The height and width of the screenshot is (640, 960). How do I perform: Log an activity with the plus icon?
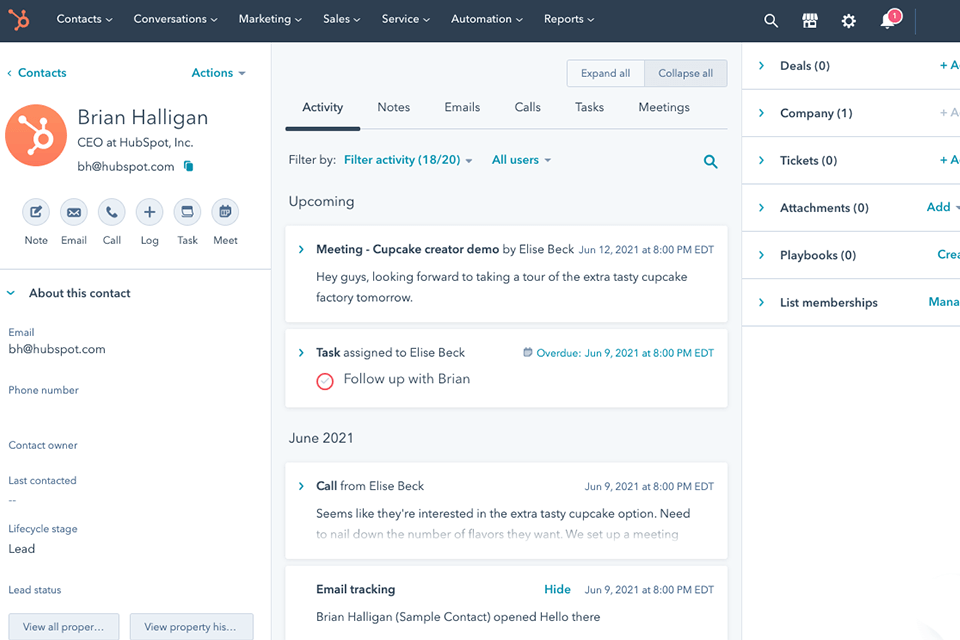(149, 213)
